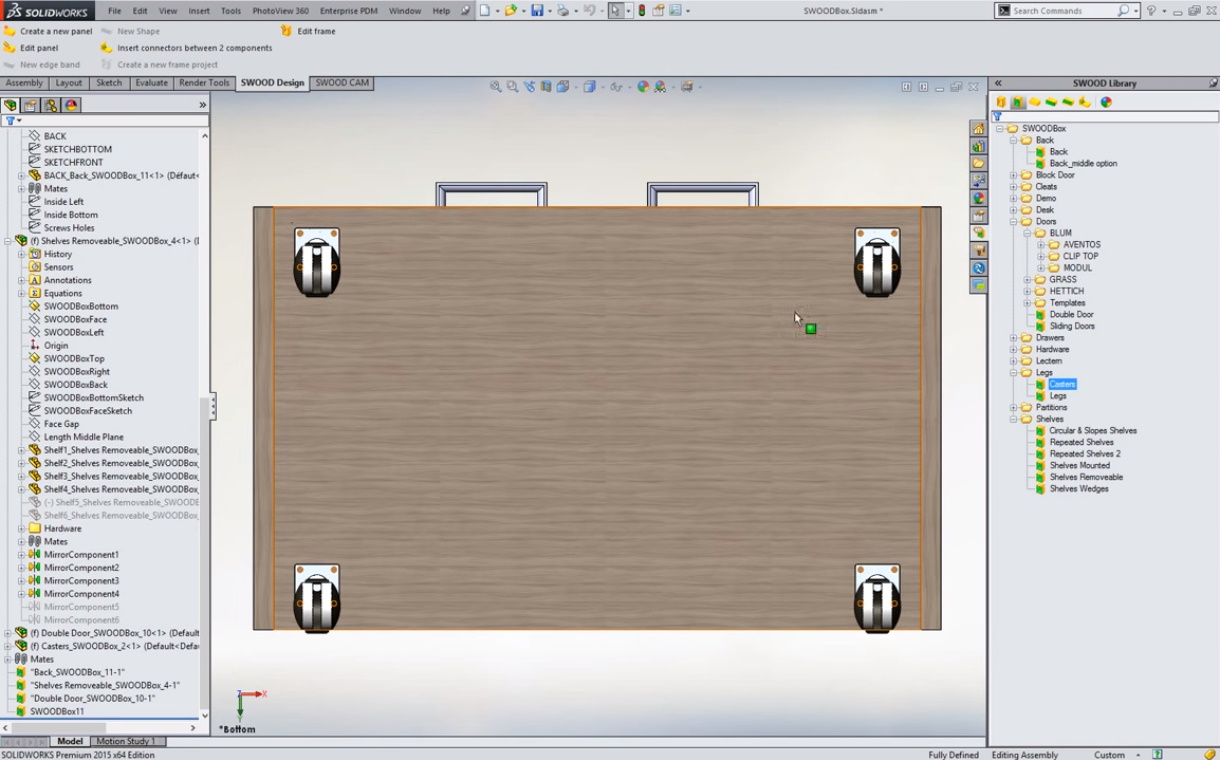
Task: Click the Save icon in top toolbar
Action: click(x=537, y=11)
